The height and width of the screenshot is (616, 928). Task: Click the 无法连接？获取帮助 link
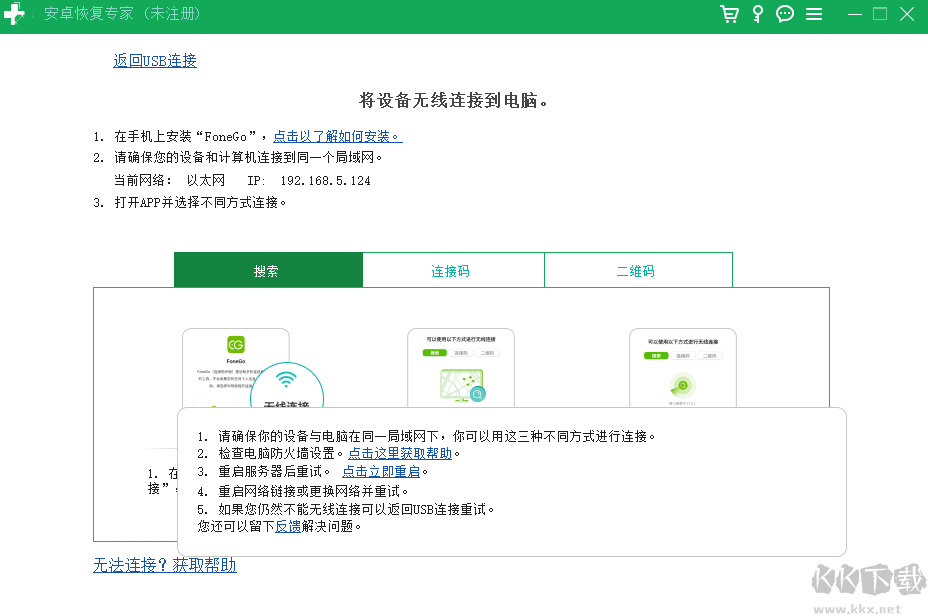click(x=164, y=565)
